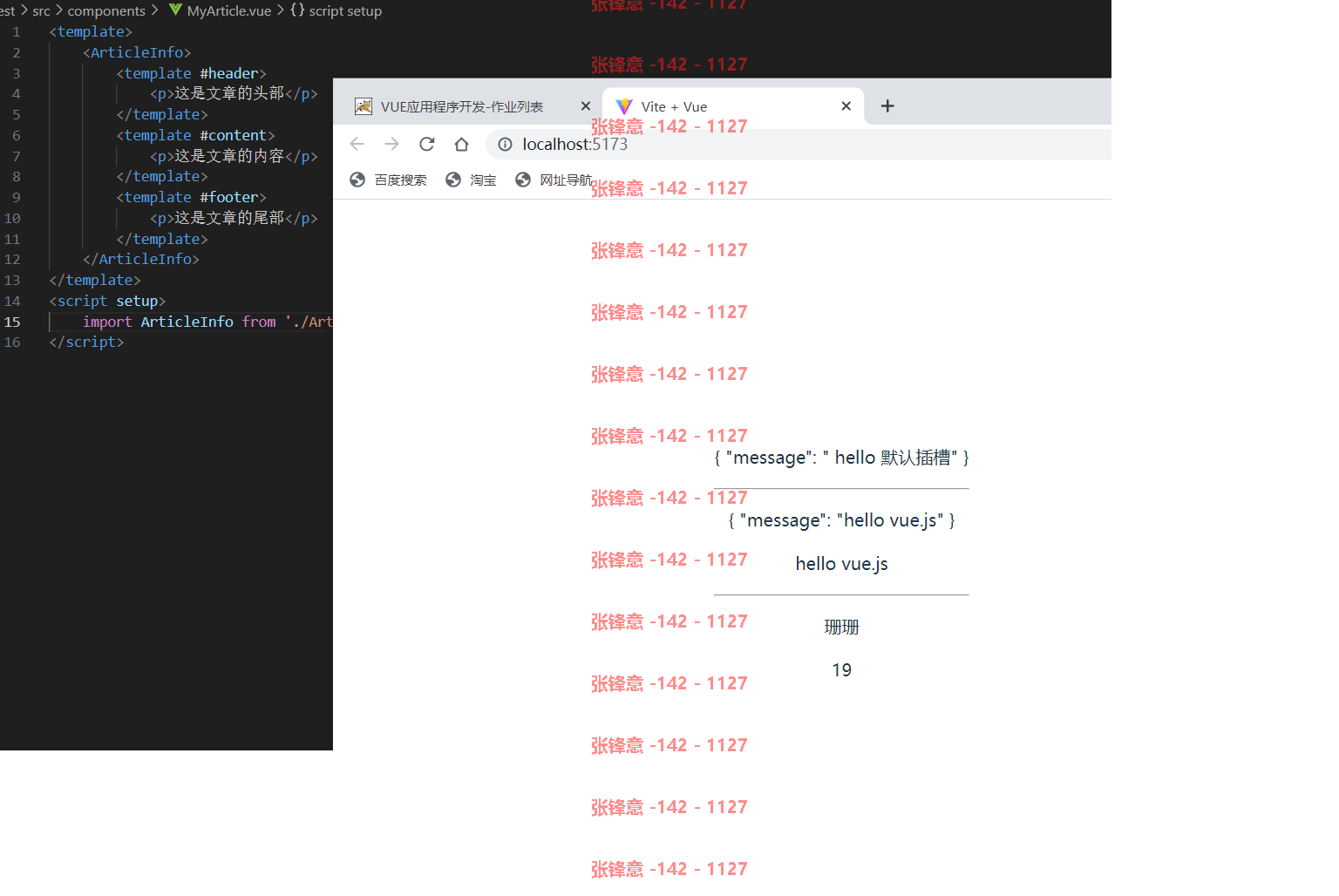
Task: Click the import ArticleInfo statement
Action: click(207, 322)
